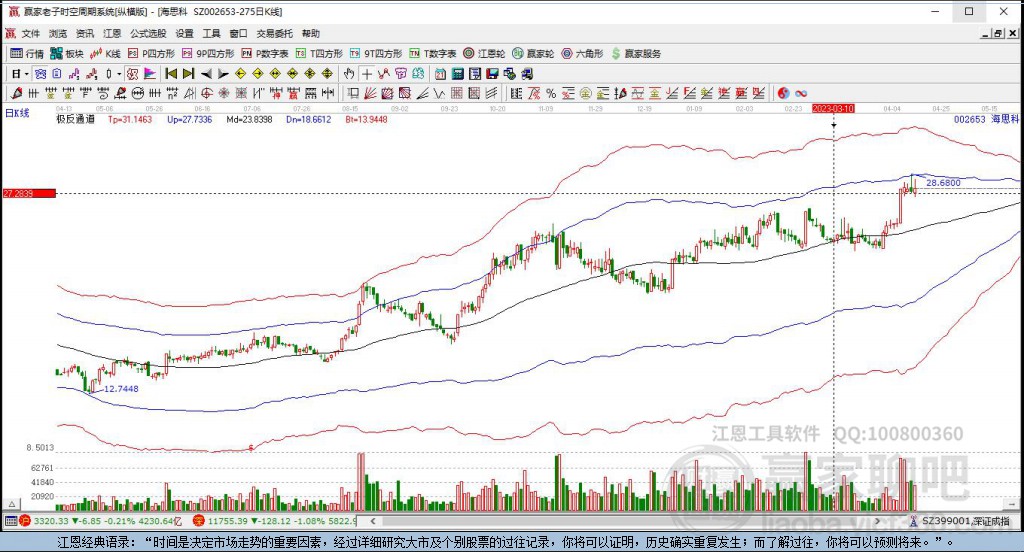Image resolution: width=1024 pixels, height=552 pixels.
Task: Open the 浏览 menu
Action: (x=57, y=33)
